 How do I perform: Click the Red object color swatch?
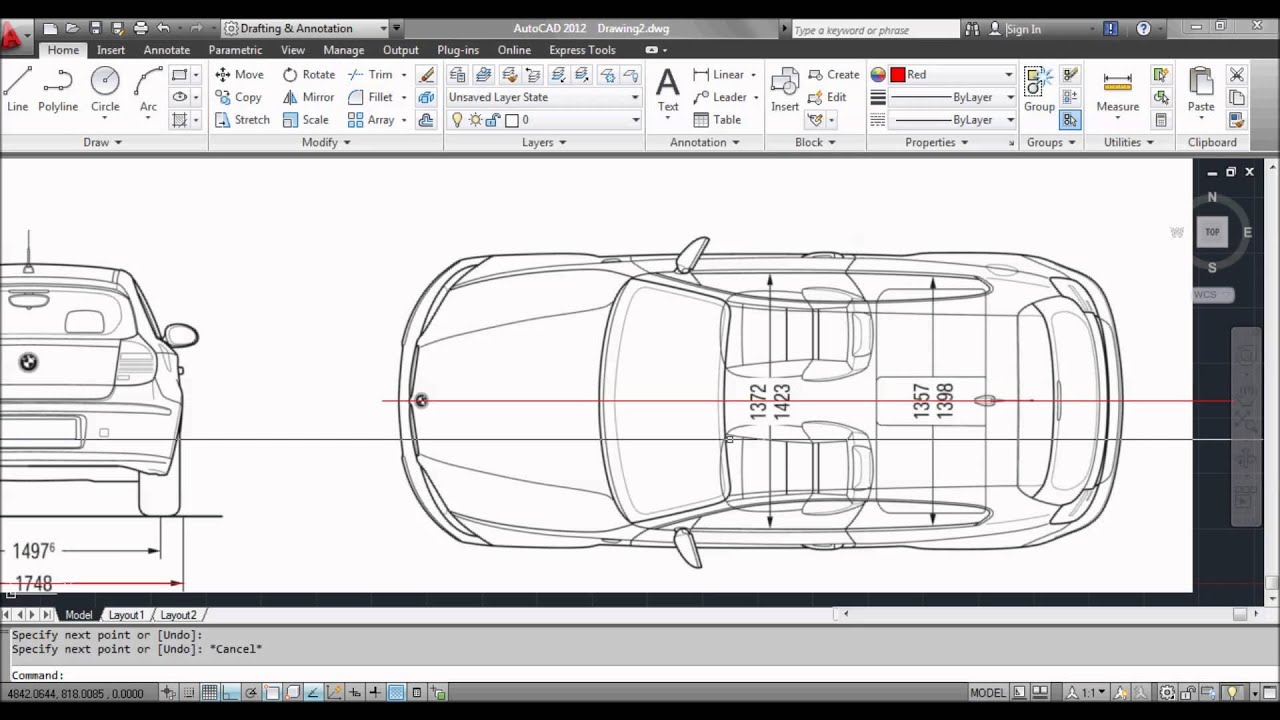[898, 74]
